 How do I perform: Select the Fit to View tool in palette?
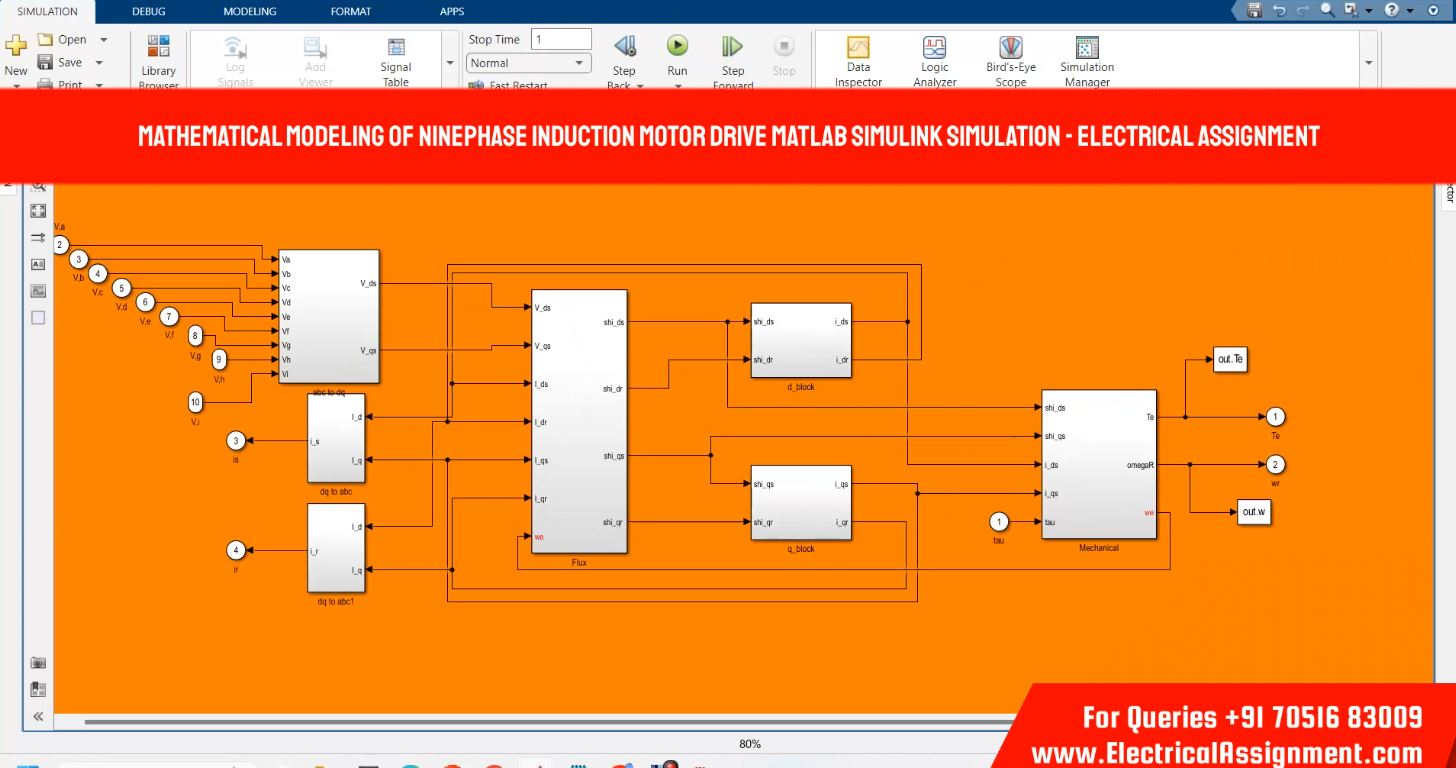[38, 211]
